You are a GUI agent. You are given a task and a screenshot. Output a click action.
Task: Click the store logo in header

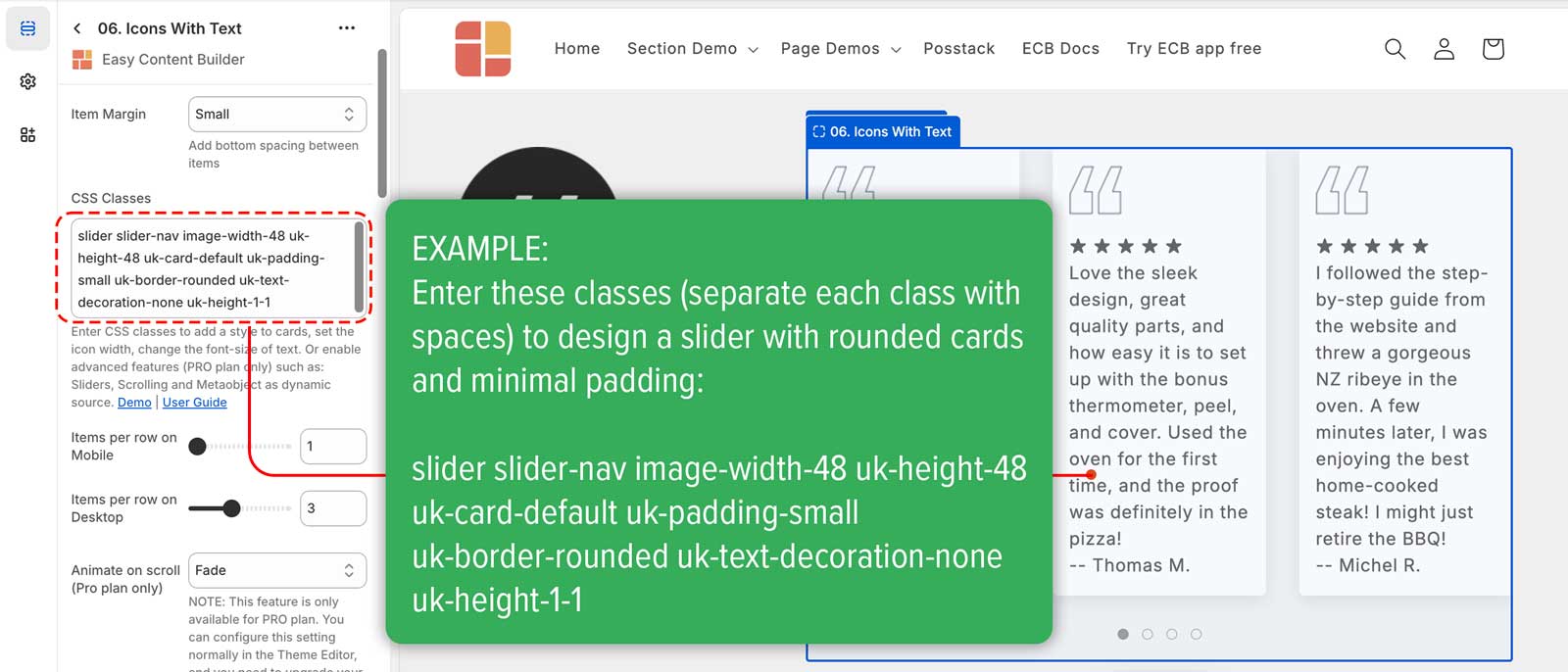[483, 49]
